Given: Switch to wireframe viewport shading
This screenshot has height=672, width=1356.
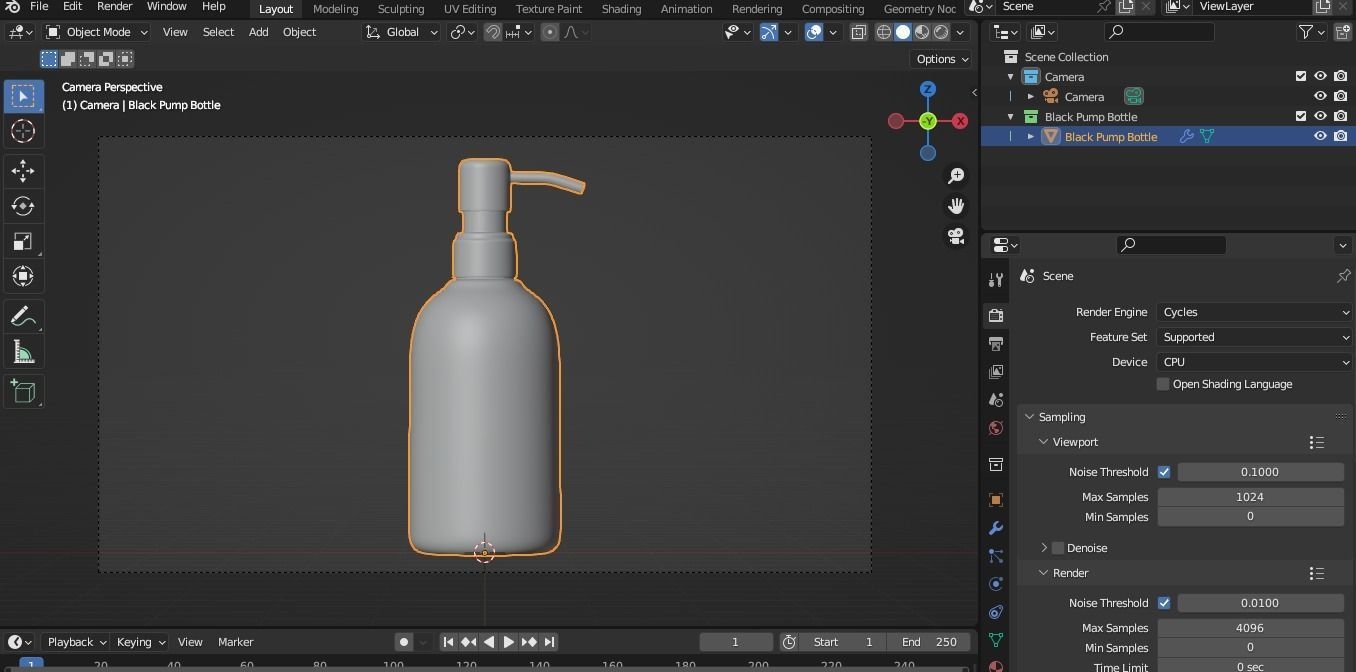Looking at the screenshot, I should point(884,32).
